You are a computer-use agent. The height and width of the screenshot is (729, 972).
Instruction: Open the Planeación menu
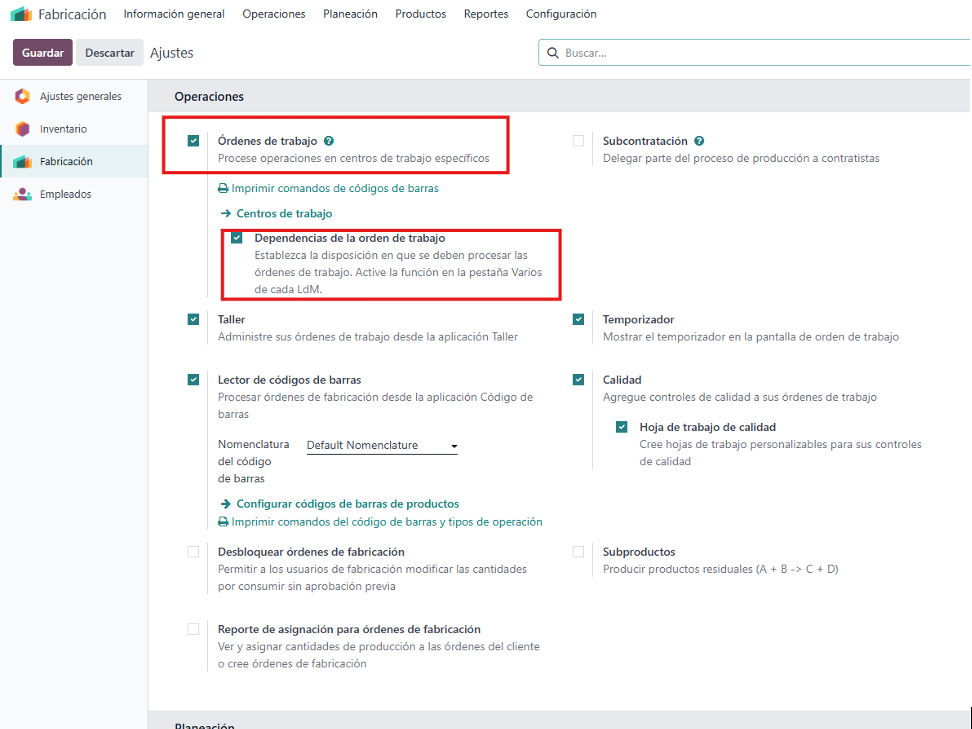350,14
